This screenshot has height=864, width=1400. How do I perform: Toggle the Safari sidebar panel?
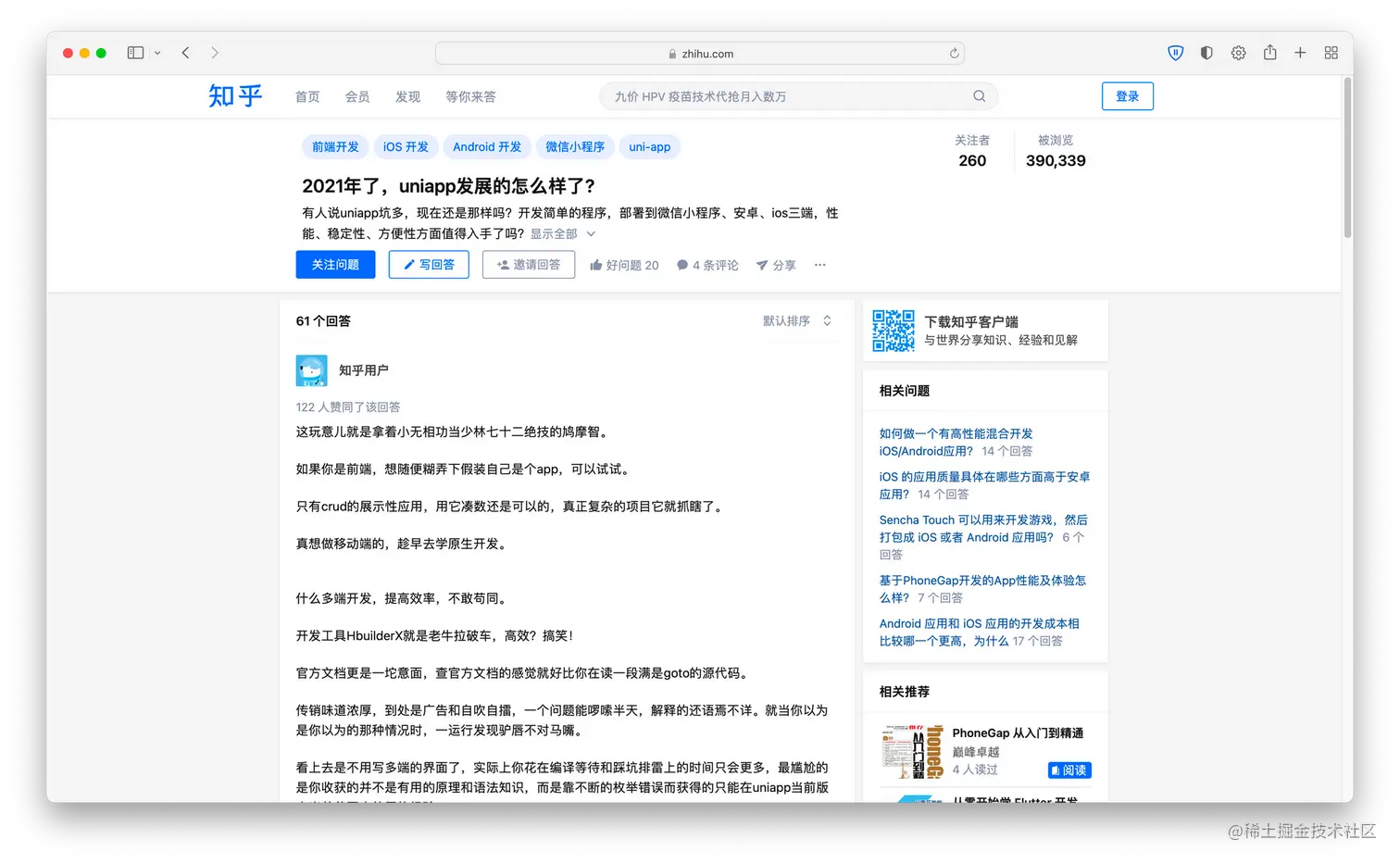pyautogui.click(x=134, y=53)
